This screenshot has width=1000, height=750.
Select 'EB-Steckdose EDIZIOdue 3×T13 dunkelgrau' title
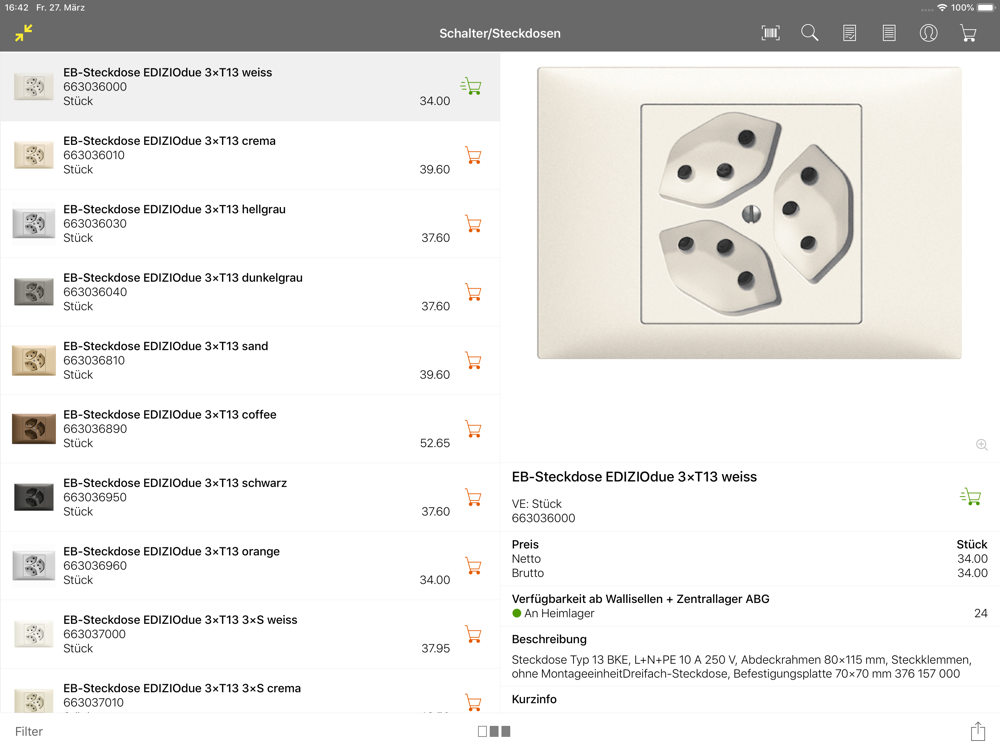click(x=183, y=277)
